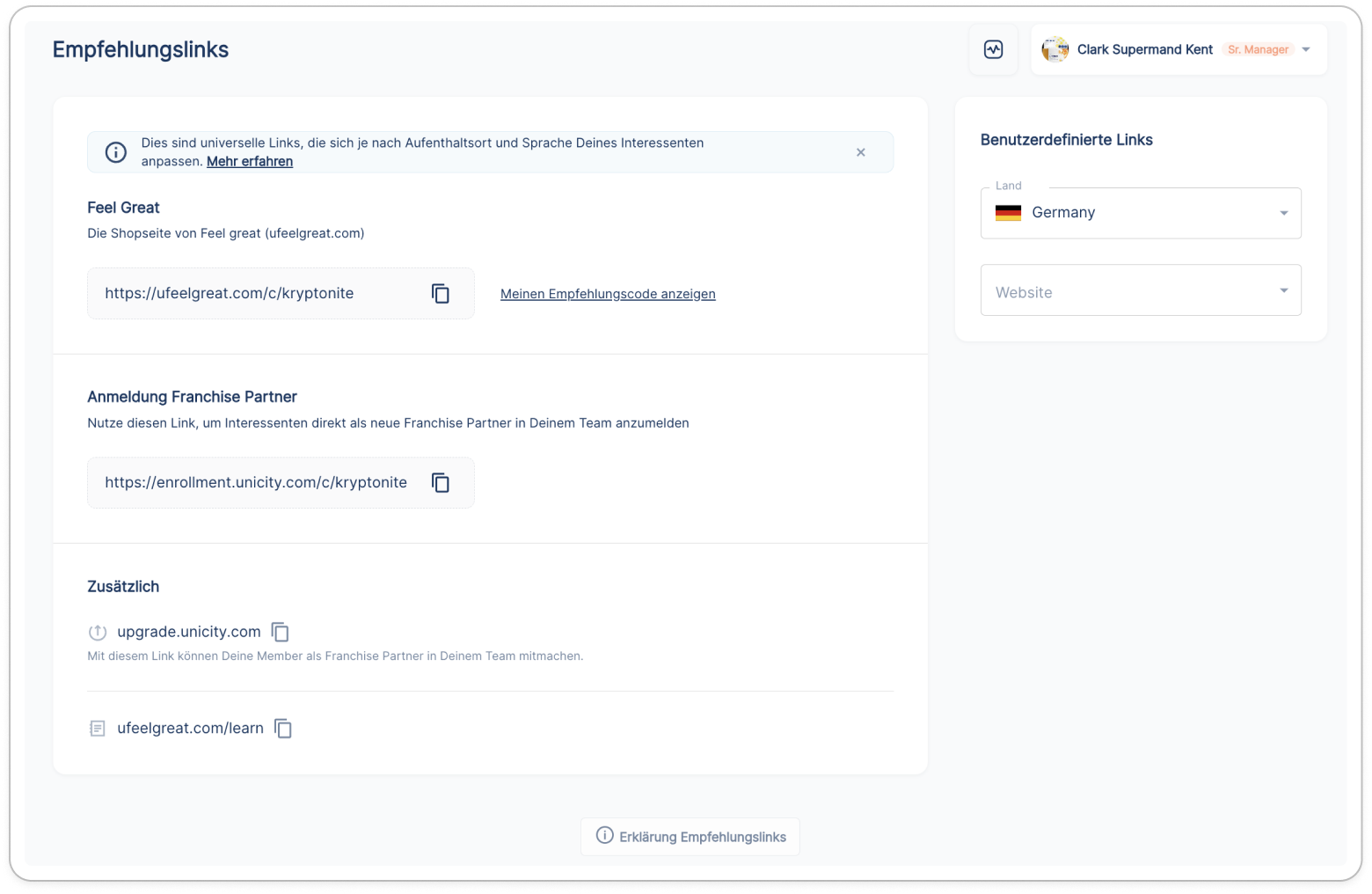Open the Land dropdown showing Germany
The height and width of the screenshot is (894, 1372).
(1141, 213)
